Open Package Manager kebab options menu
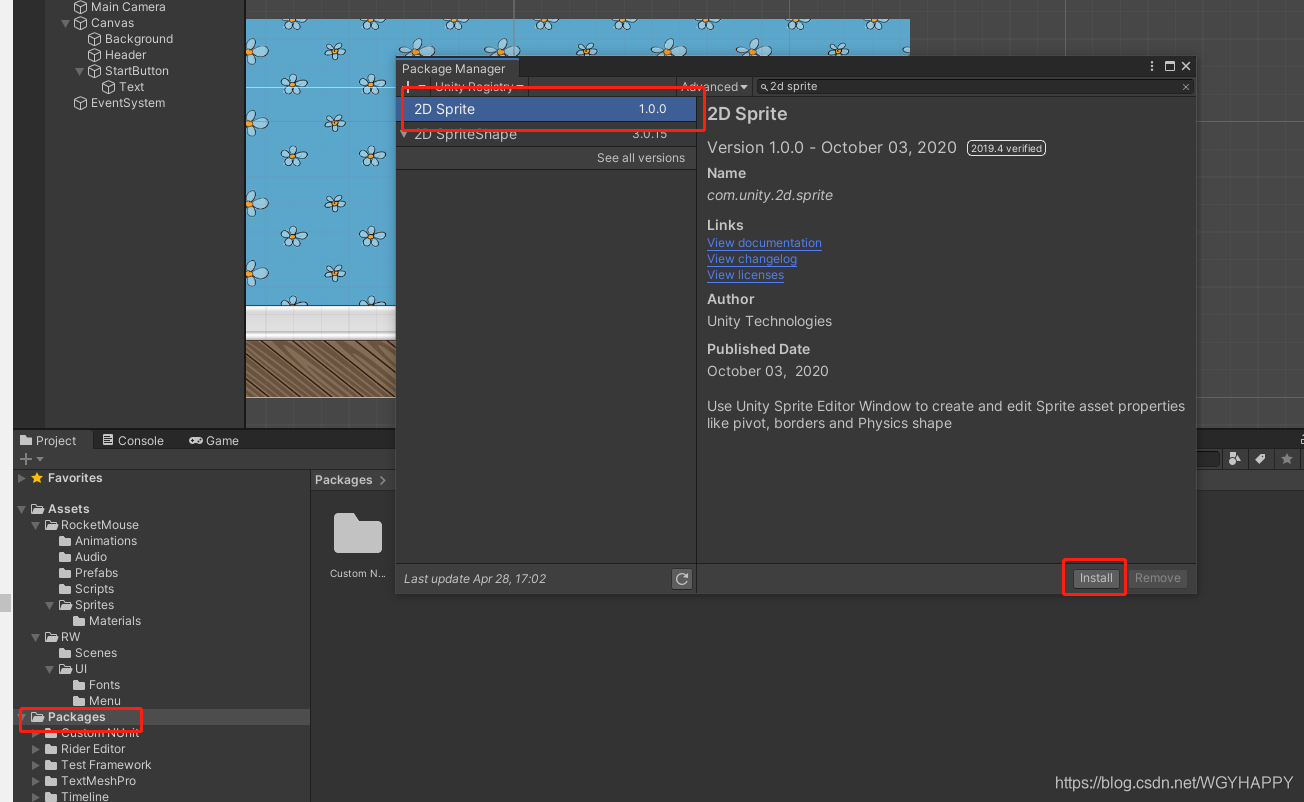Image resolution: width=1304 pixels, height=802 pixels. (1152, 66)
